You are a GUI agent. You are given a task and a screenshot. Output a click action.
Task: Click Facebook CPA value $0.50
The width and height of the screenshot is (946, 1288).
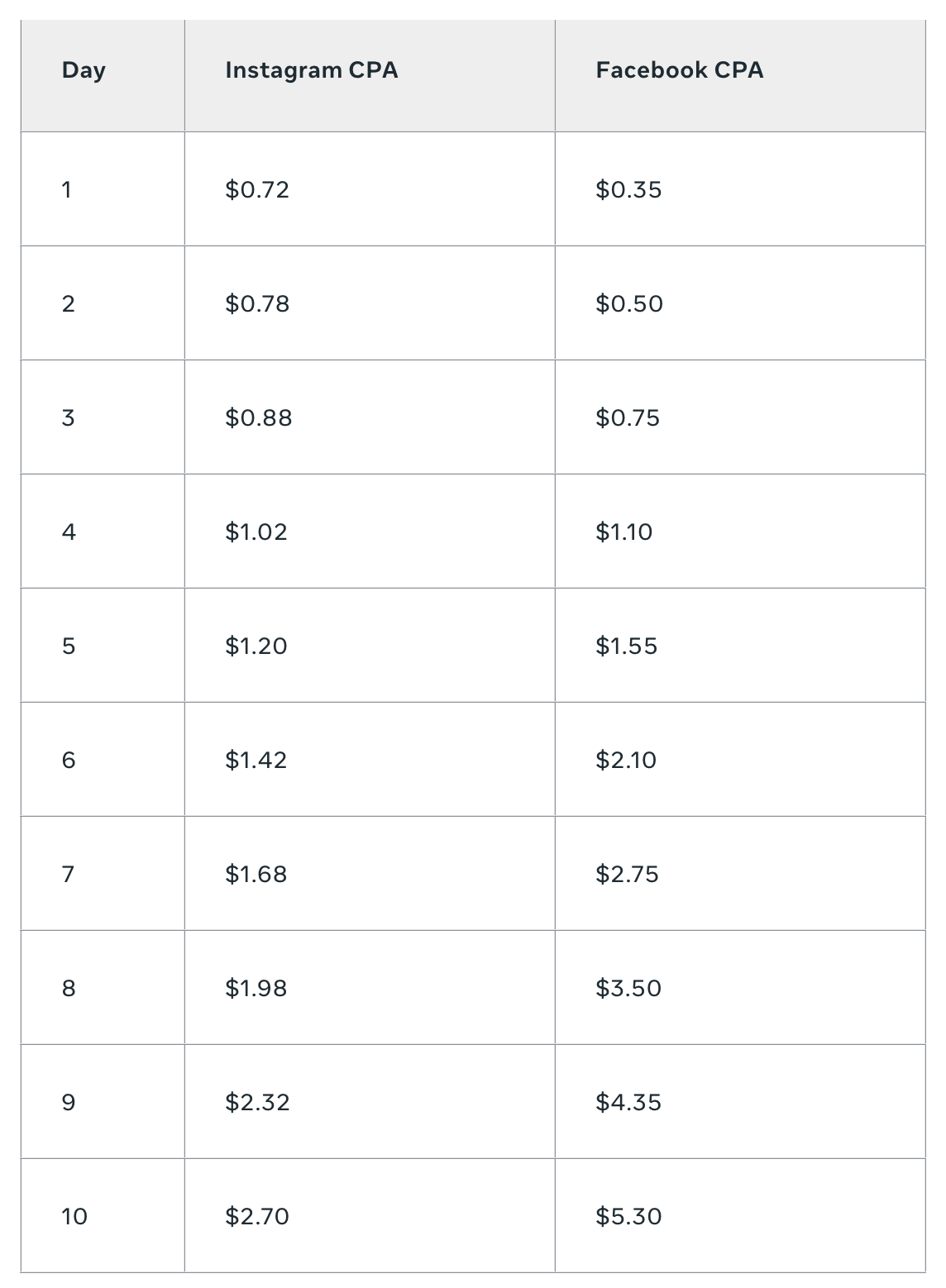tap(629, 304)
